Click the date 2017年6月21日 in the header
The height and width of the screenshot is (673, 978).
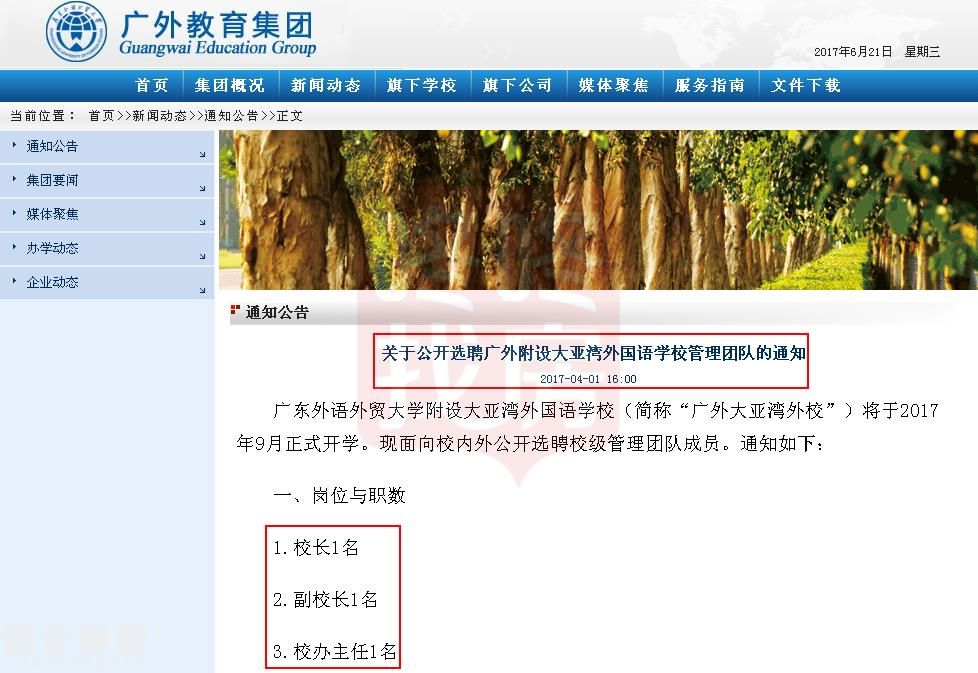click(853, 52)
